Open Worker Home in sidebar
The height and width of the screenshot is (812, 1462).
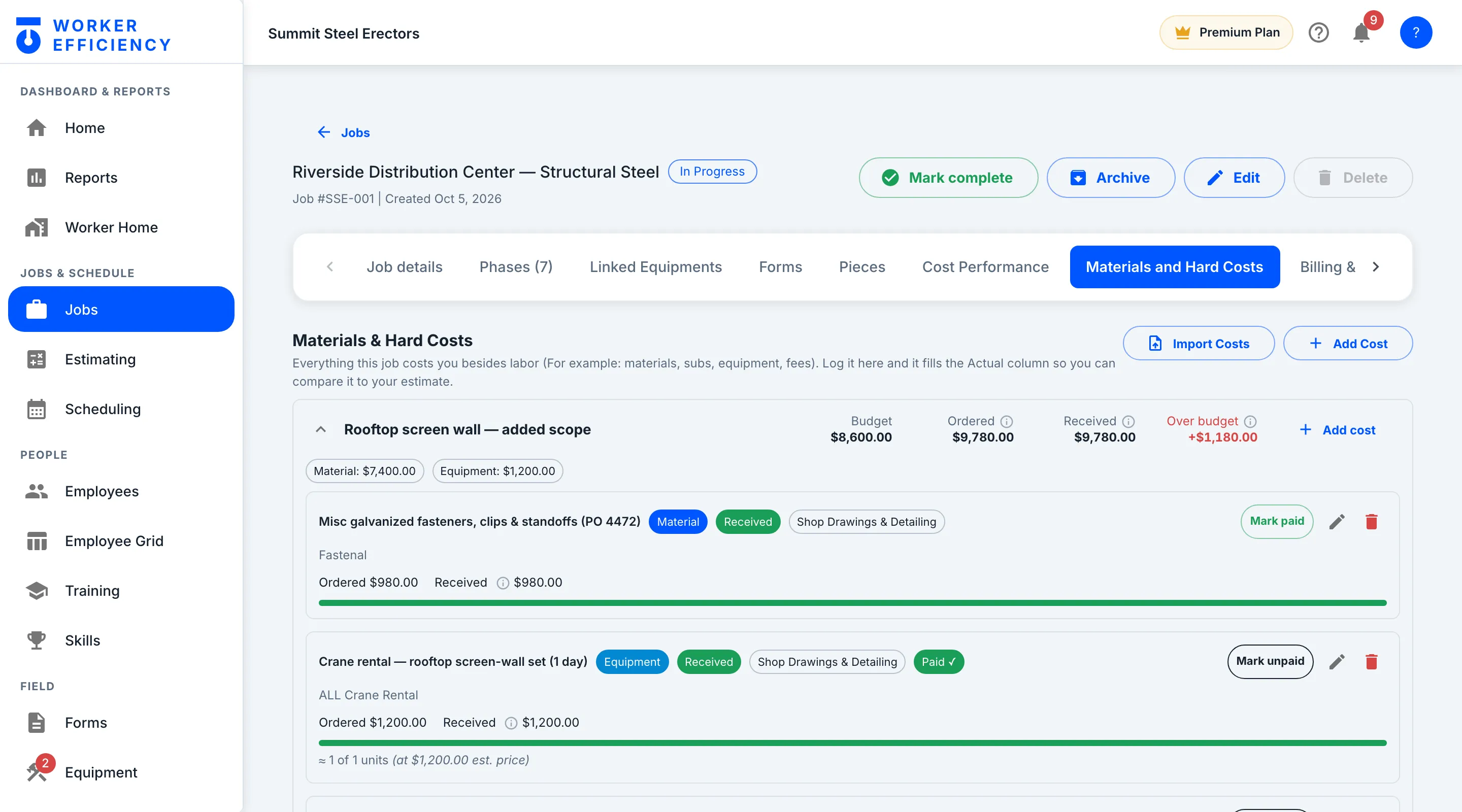121,227
